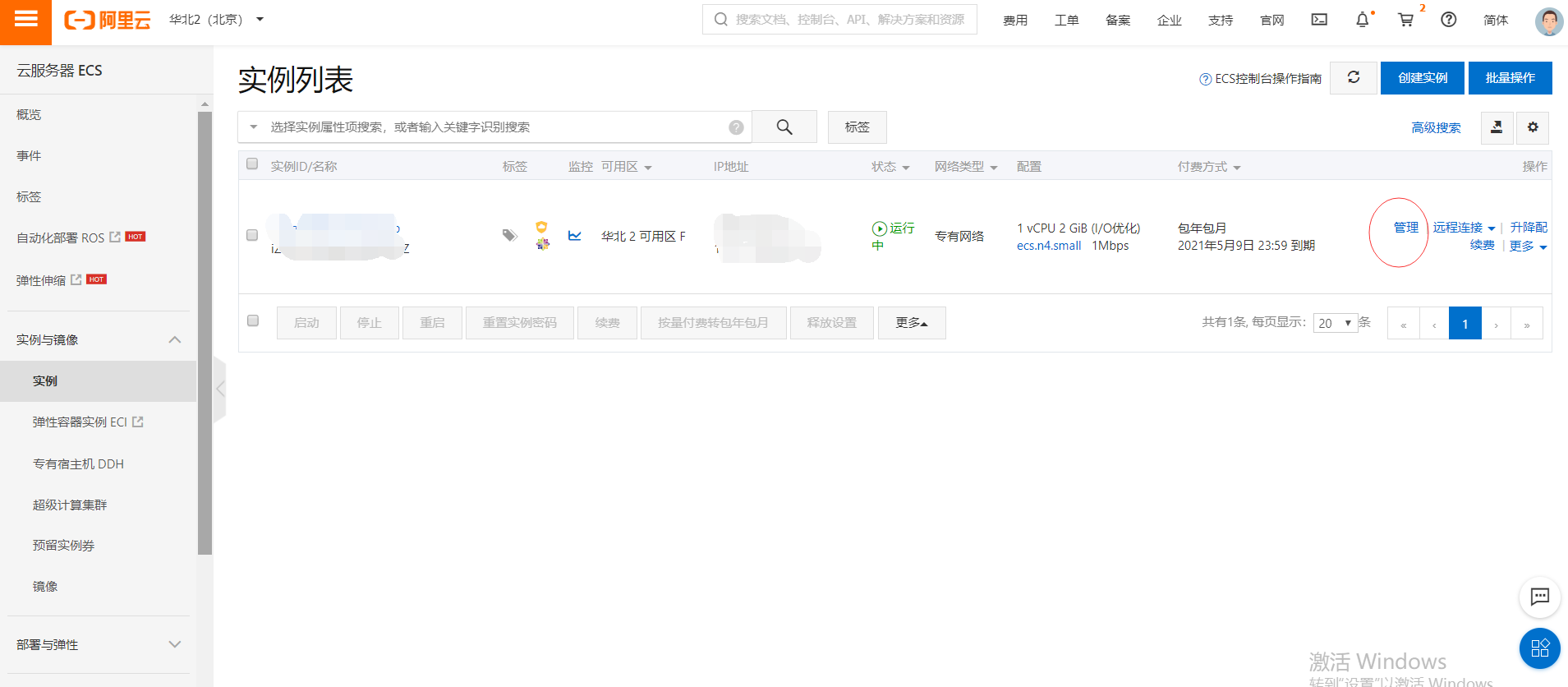The height and width of the screenshot is (687, 1568).
Task: Open the 工单 top menu
Action: point(1066,20)
